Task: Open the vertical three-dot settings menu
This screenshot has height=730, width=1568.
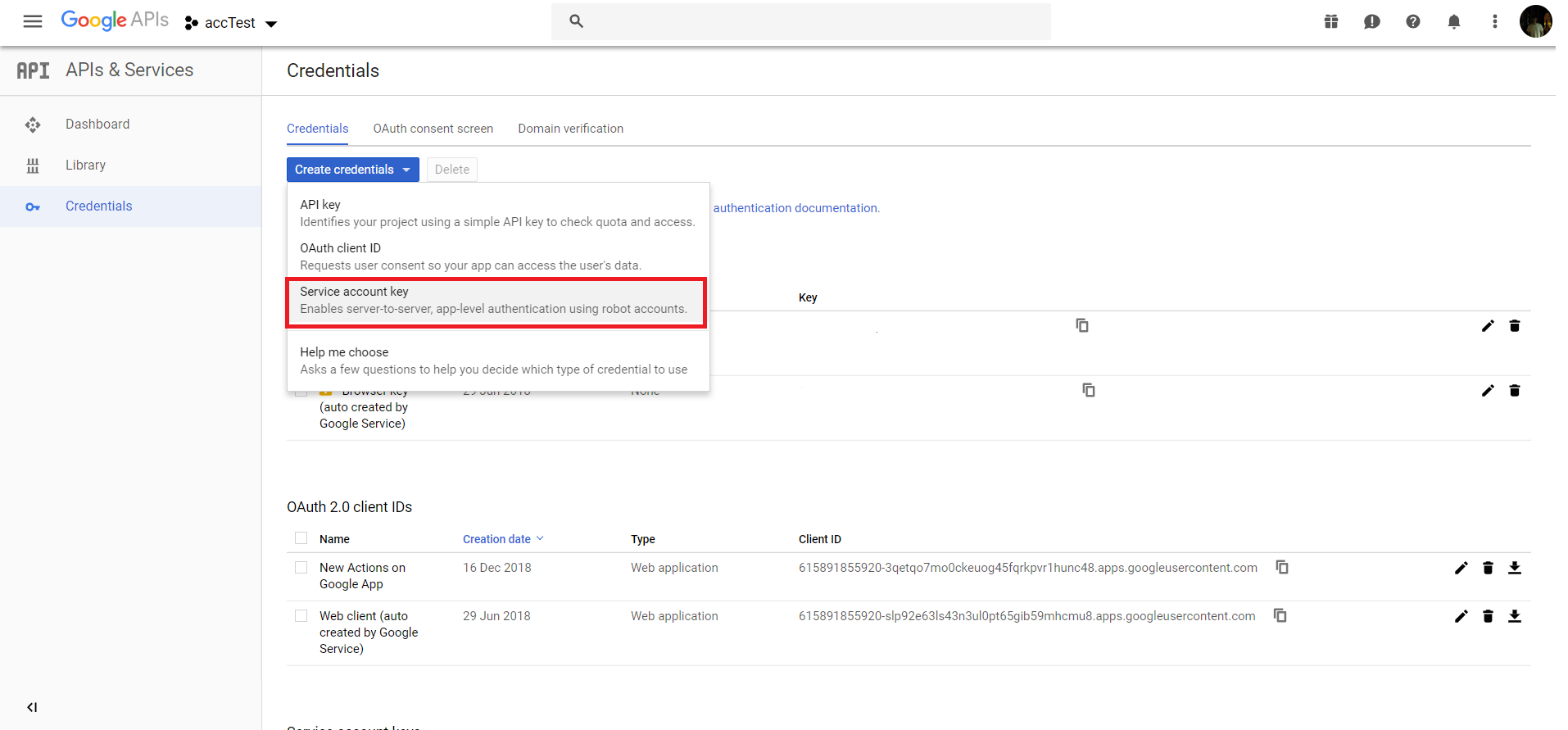Action: click(x=1495, y=21)
